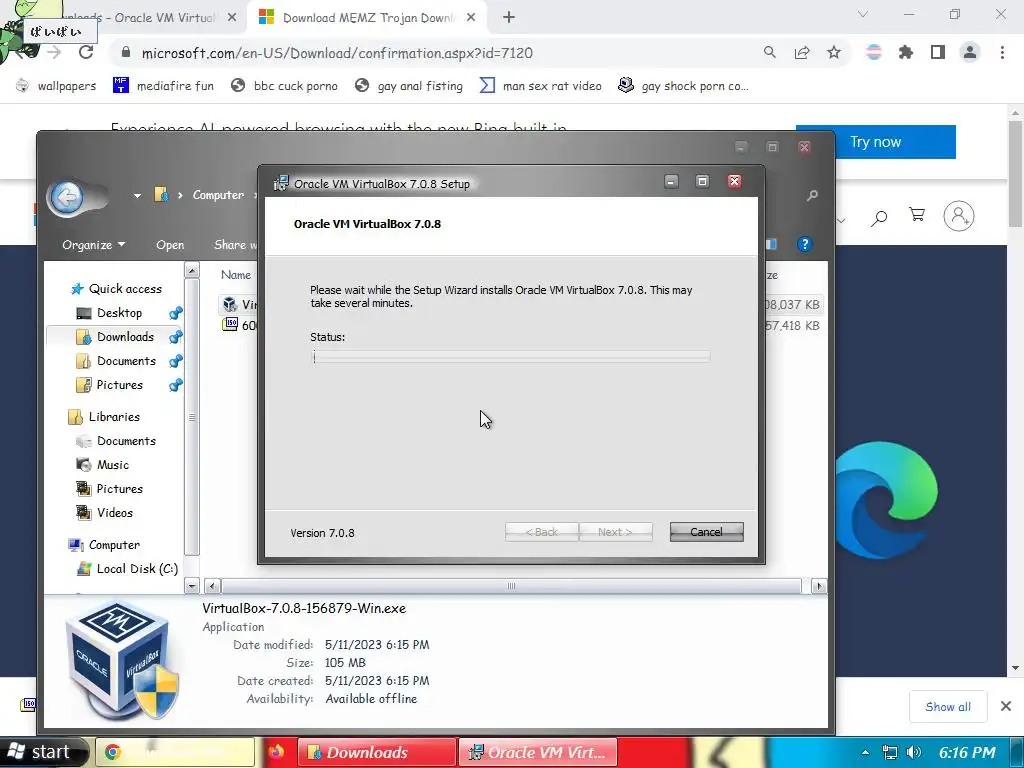Select Documents under Quick access
The height and width of the screenshot is (768, 1024).
coord(116,361)
